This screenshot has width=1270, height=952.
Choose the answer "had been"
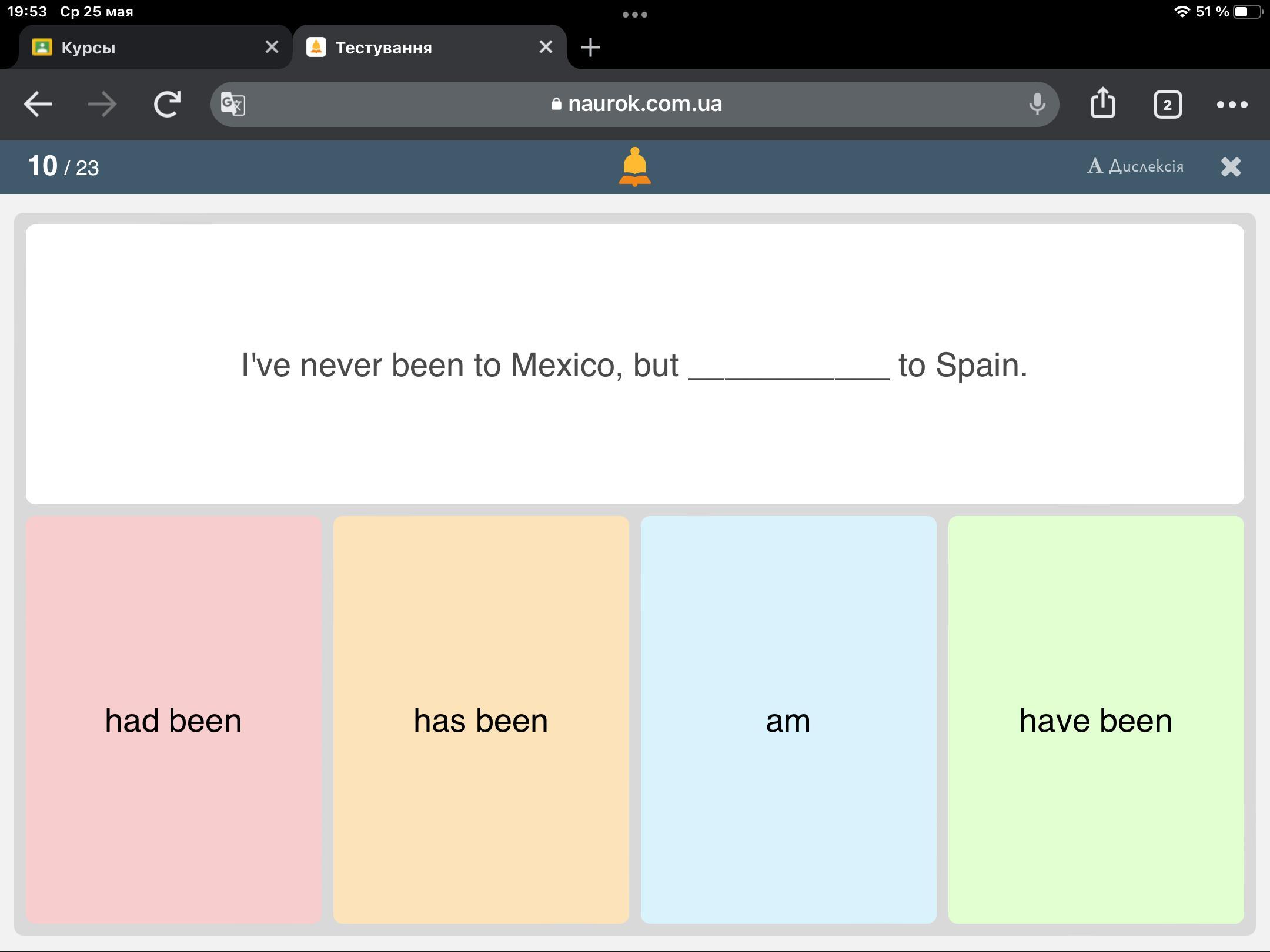click(173, 720)
